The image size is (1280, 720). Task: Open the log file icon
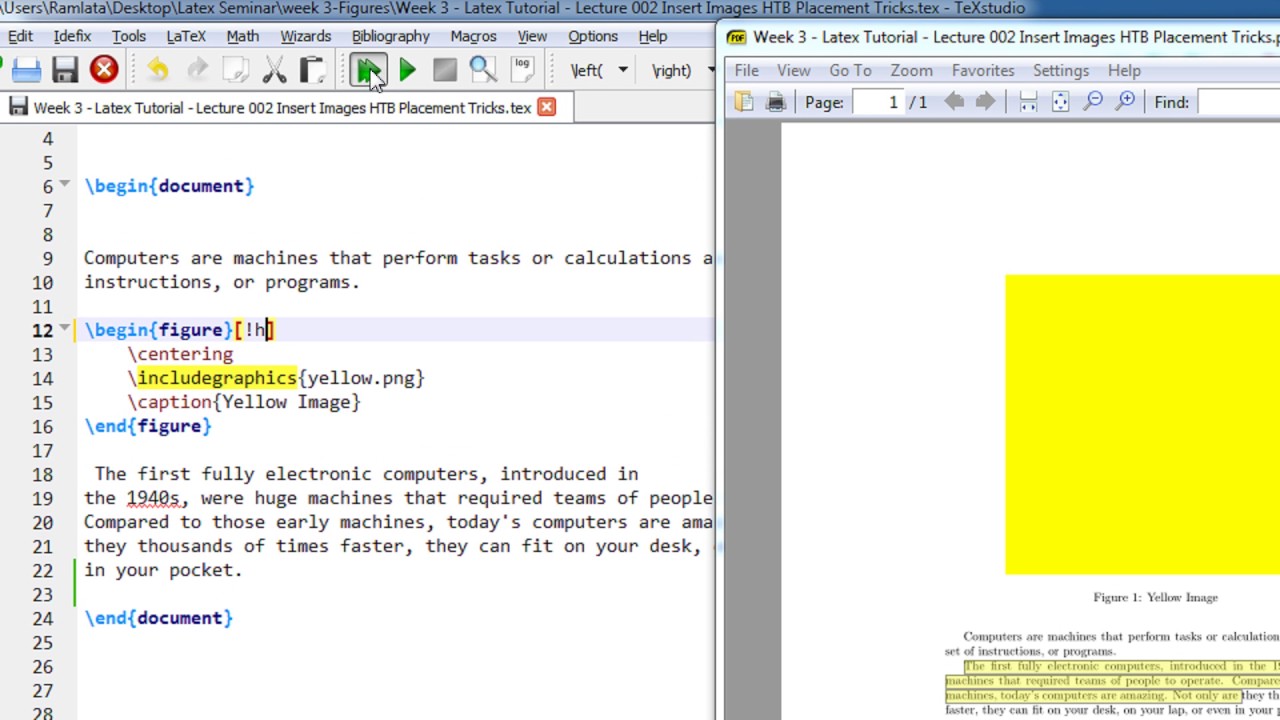click(x=522, y=70)
